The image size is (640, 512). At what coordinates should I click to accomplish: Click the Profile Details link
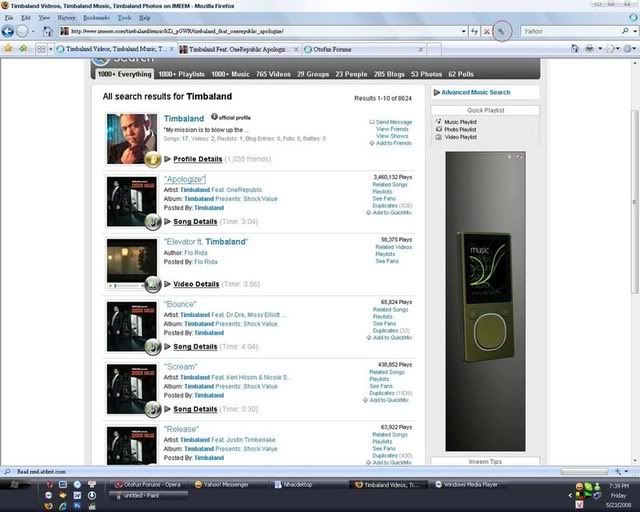(198, 159)
